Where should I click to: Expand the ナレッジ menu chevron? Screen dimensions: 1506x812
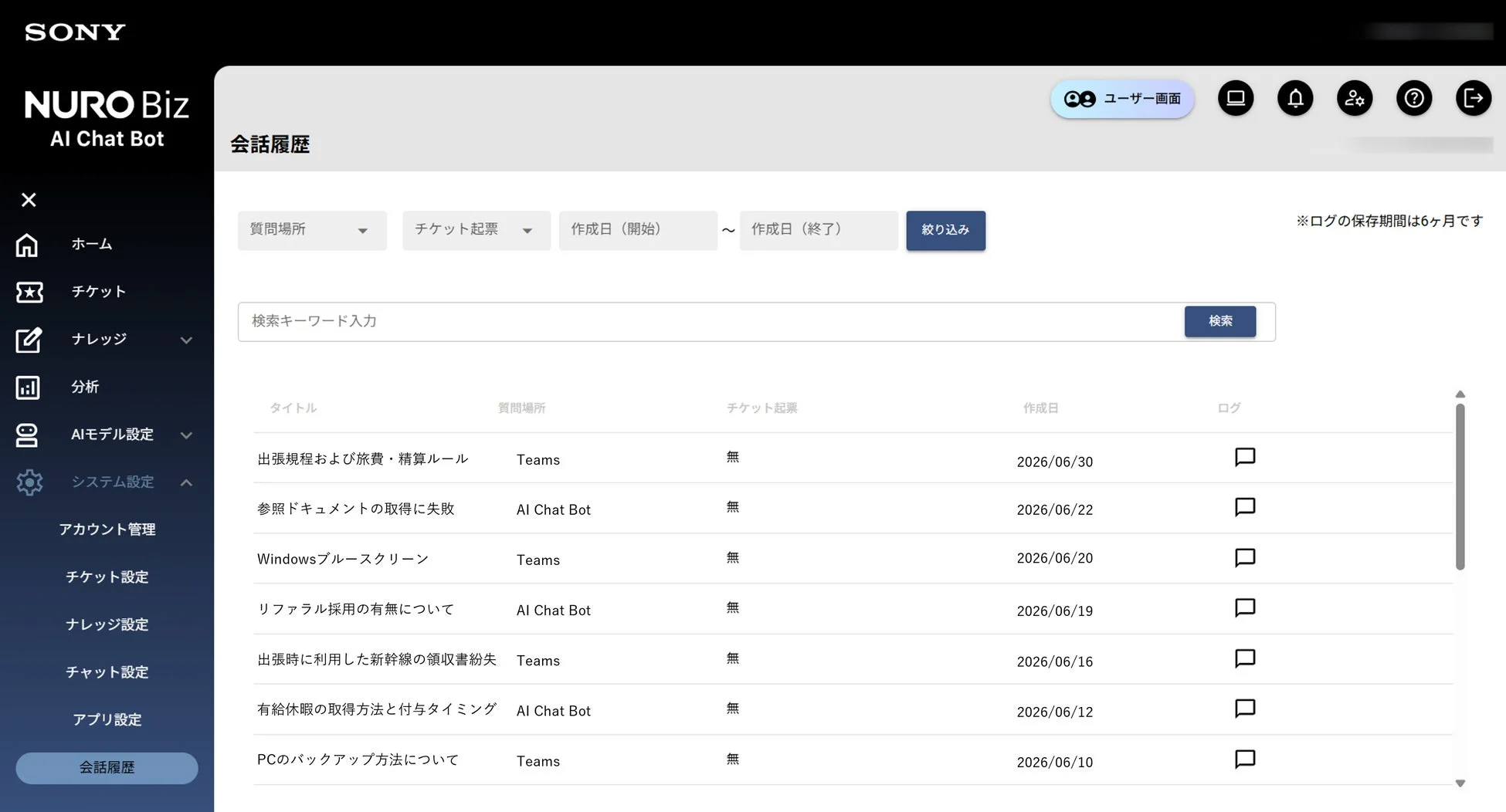pyautogui.click(x=186, y=340)
